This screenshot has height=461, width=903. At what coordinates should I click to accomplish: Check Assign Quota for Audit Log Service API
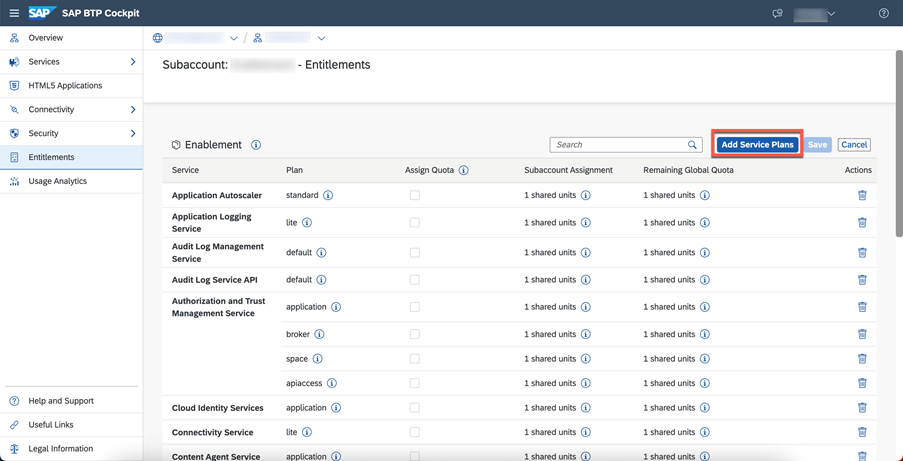(x=415, y=279)
